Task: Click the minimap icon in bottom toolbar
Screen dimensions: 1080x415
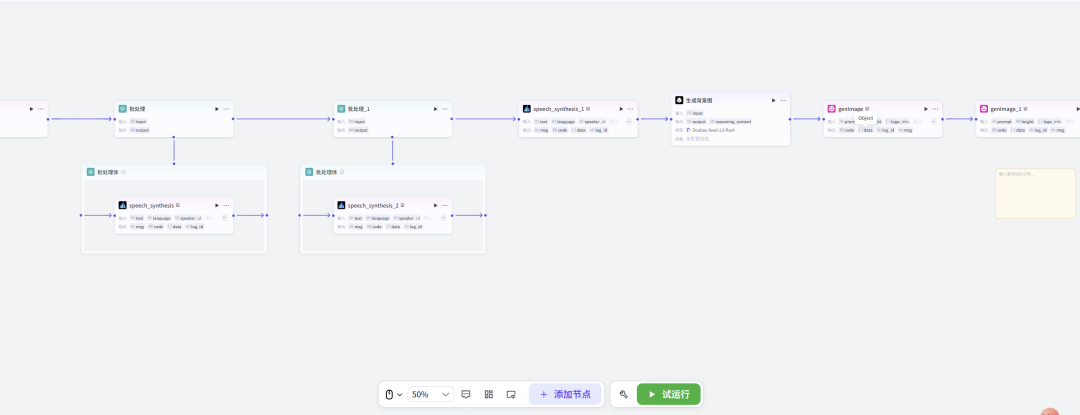Action: pyautogui.click(x=511, y=394)
